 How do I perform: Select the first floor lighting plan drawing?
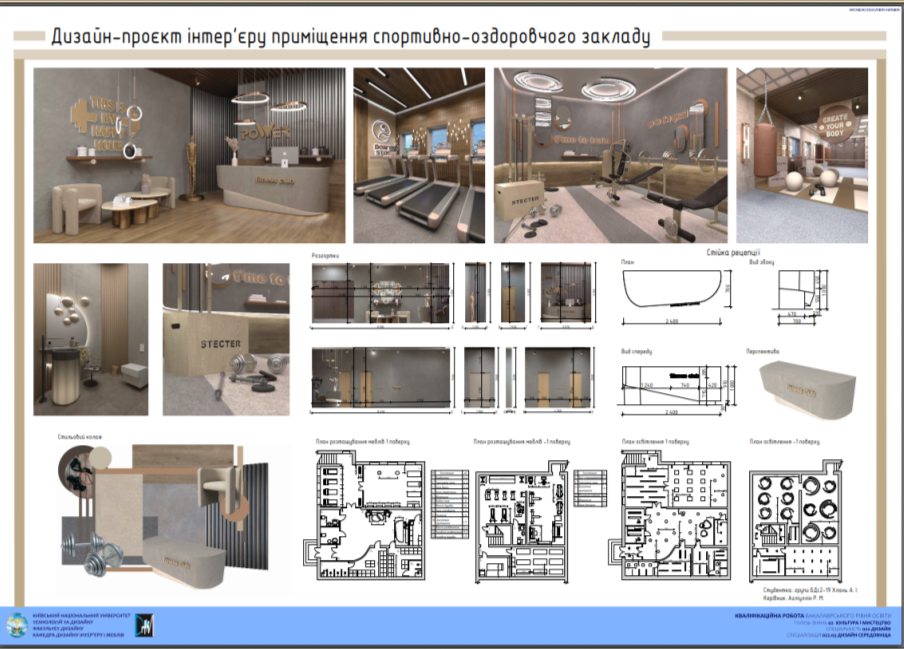pos(669,515)
